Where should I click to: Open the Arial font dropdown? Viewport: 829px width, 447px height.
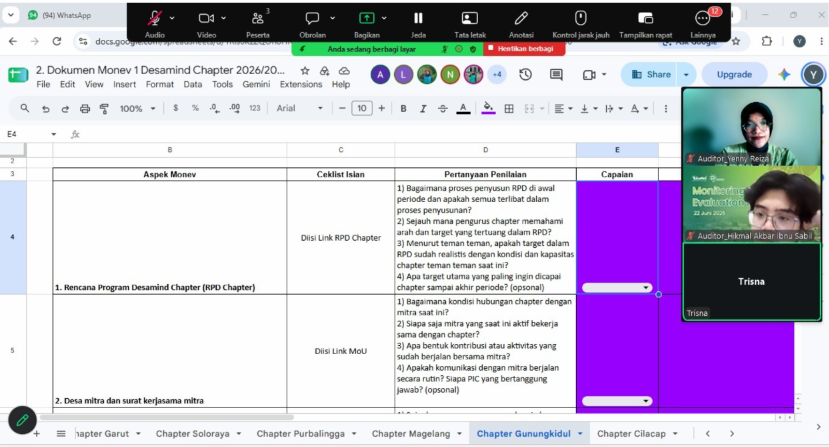299,108
